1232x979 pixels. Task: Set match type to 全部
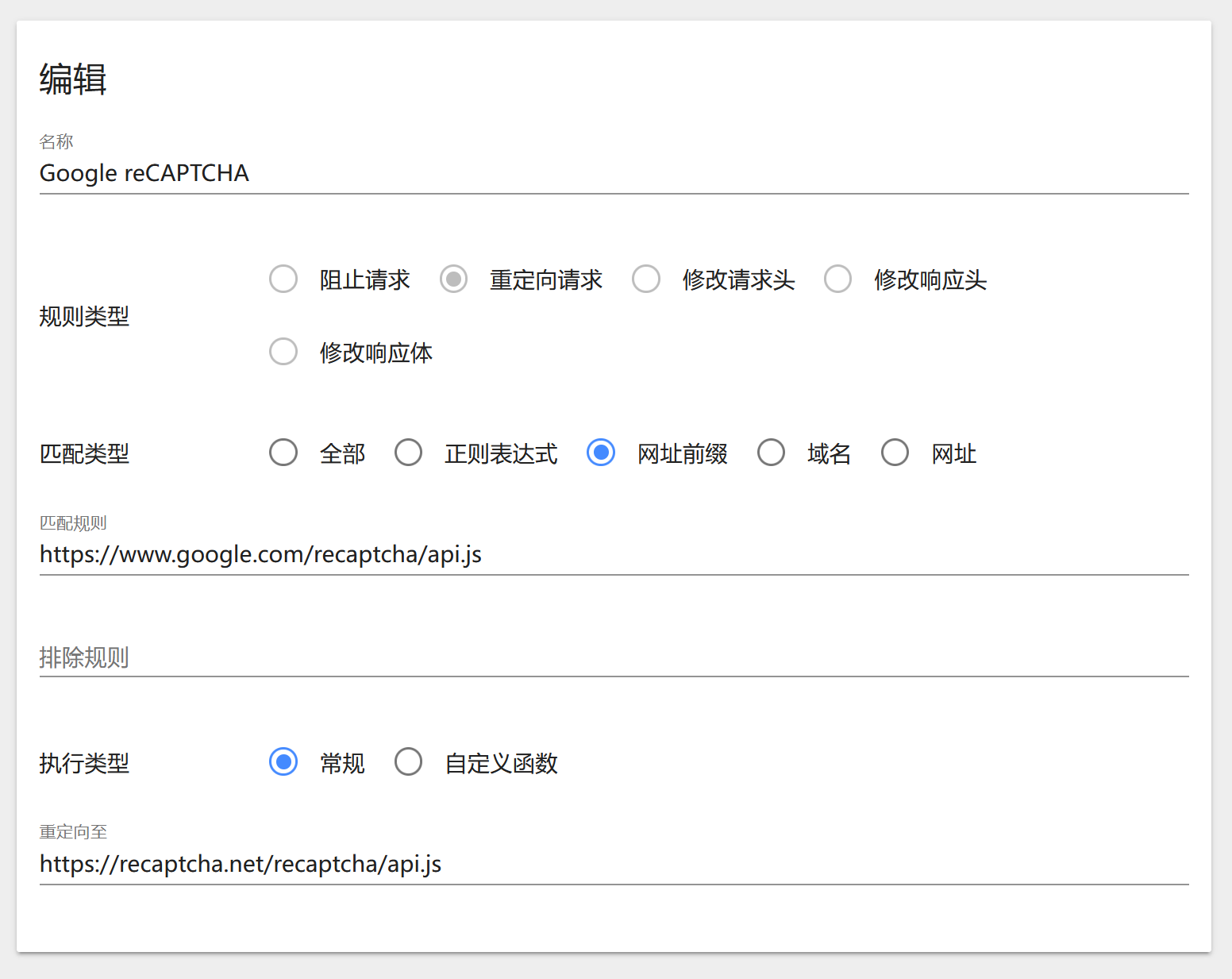pyautogui.click(x=283, y=453)
